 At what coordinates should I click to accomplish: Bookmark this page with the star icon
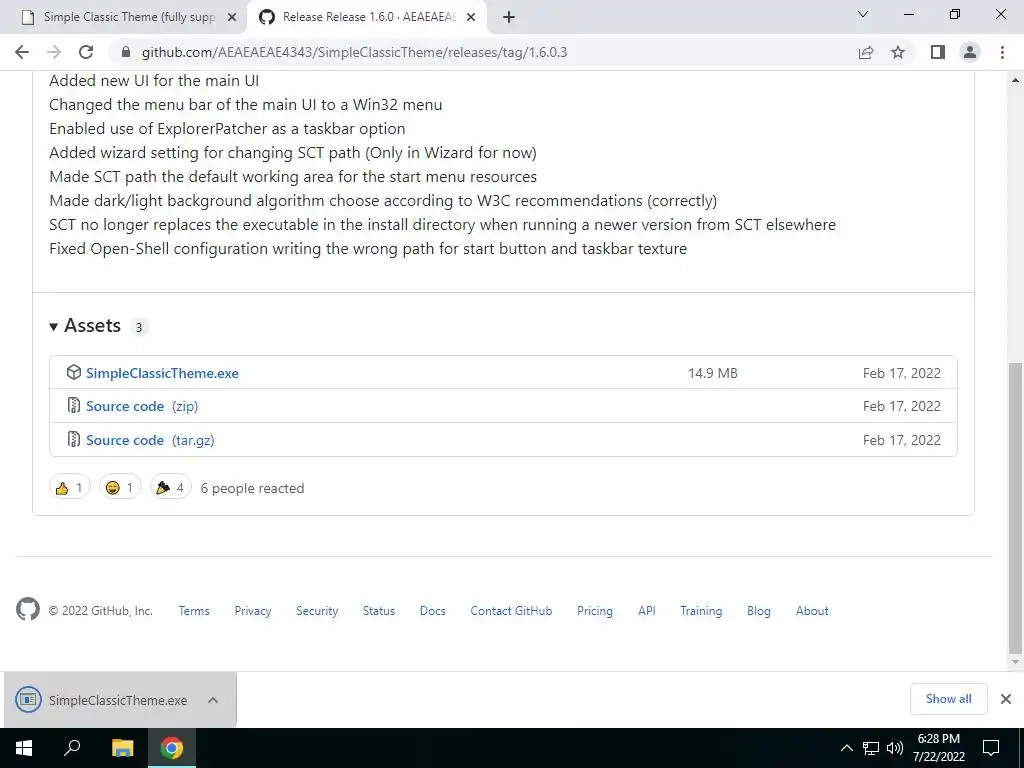(898, 52)
